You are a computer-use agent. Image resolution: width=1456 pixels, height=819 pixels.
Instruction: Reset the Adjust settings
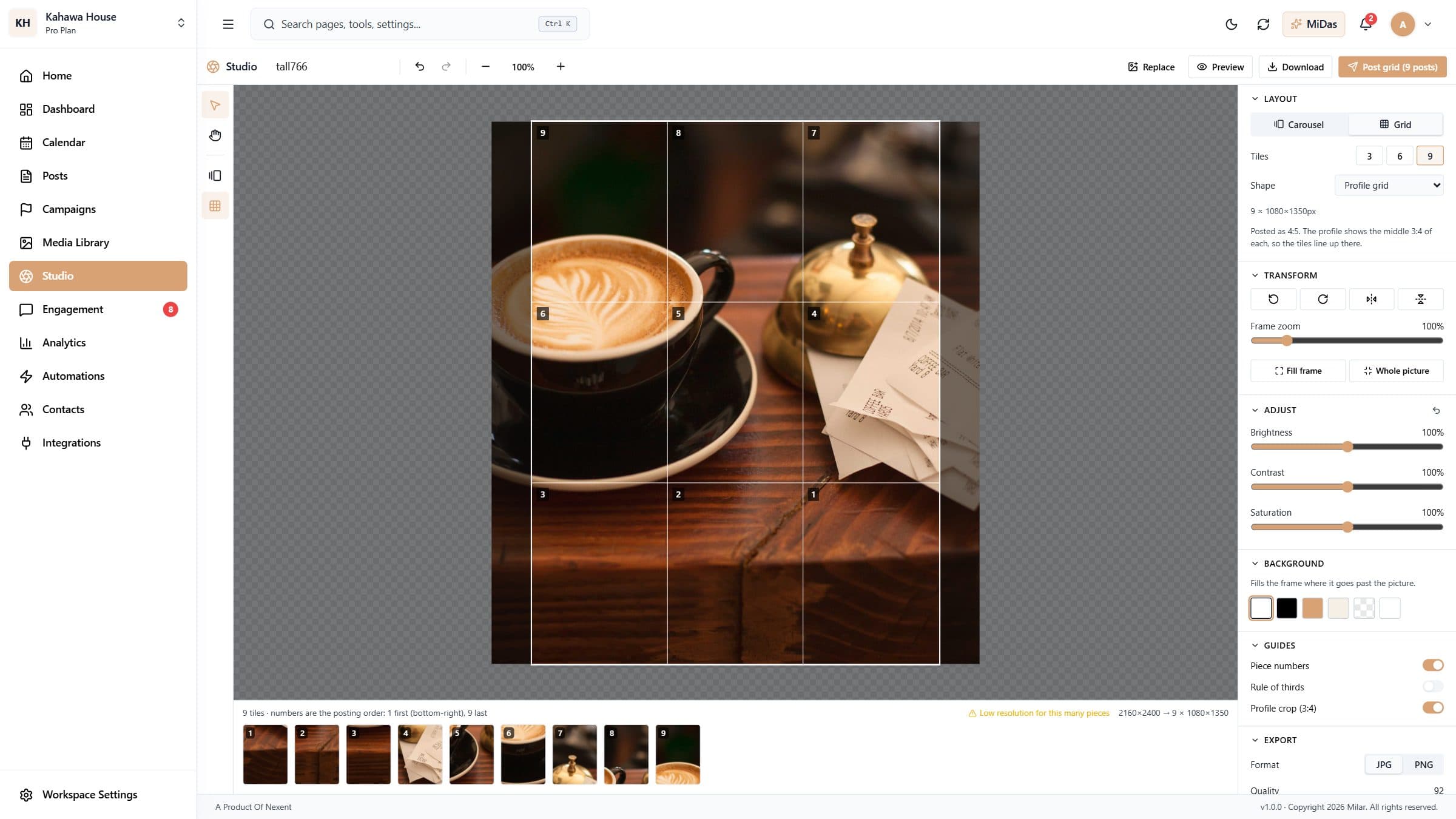(1436, 410)
